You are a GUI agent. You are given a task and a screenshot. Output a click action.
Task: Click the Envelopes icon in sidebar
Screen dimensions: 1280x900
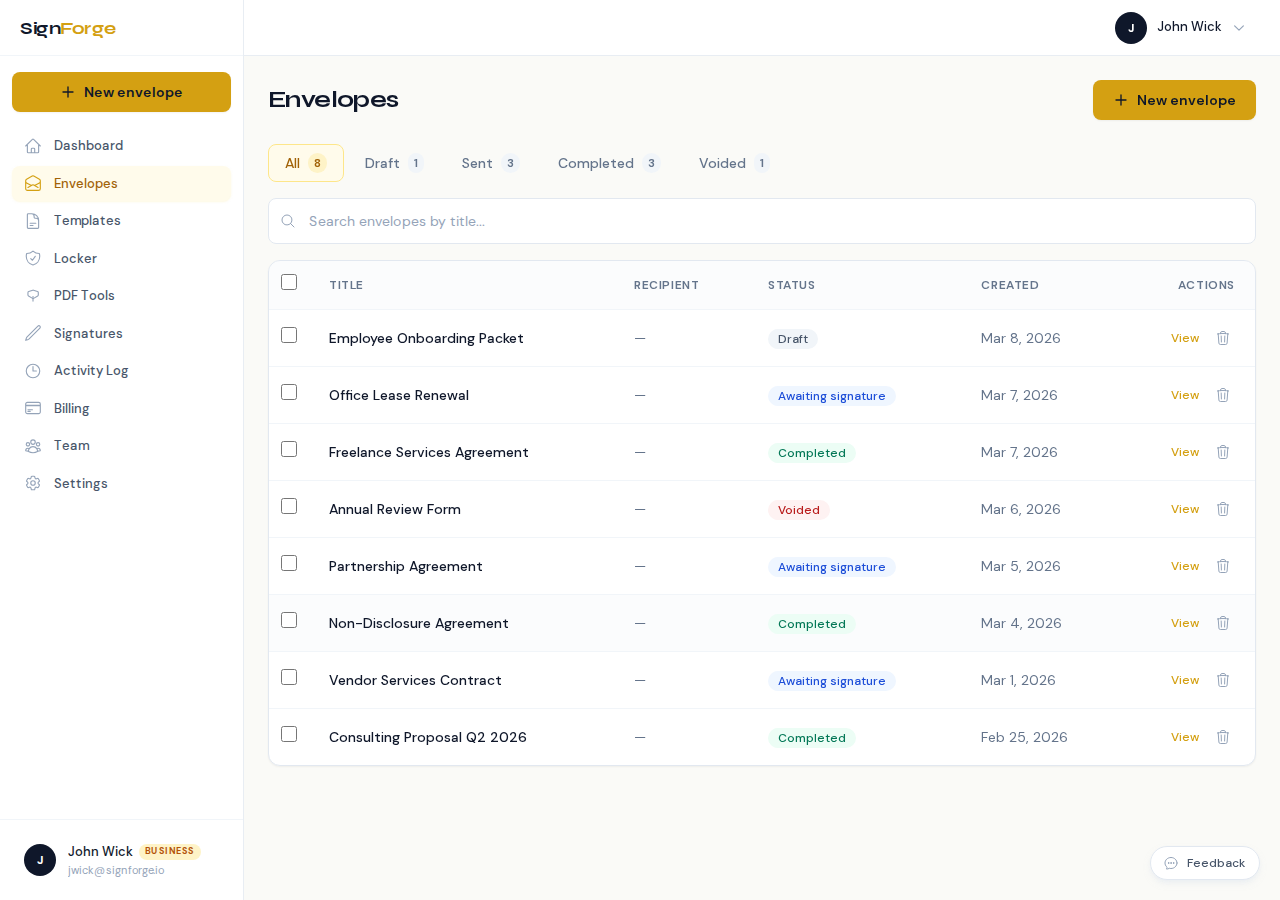[33, 184]
